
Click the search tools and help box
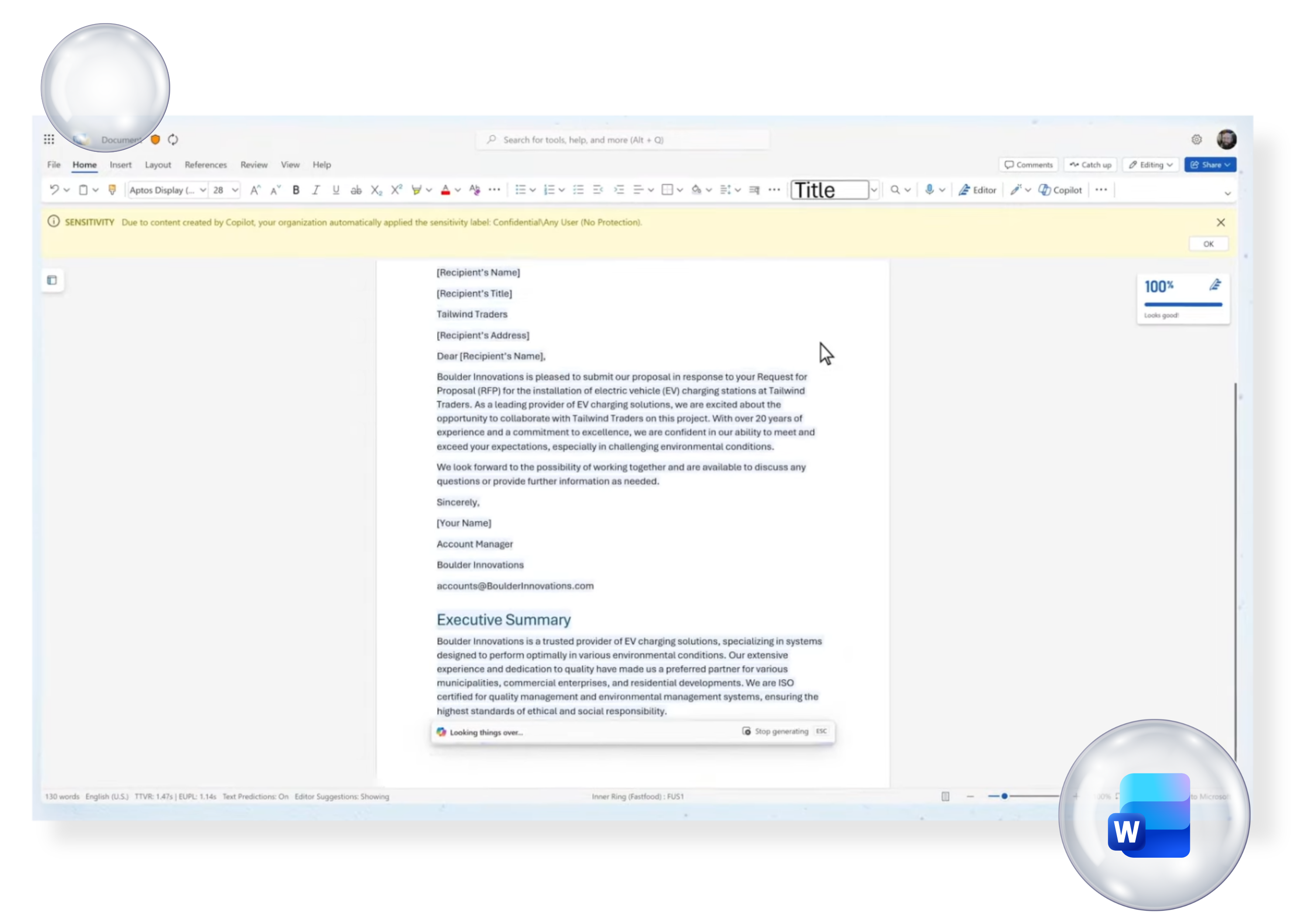pos(623,140)
